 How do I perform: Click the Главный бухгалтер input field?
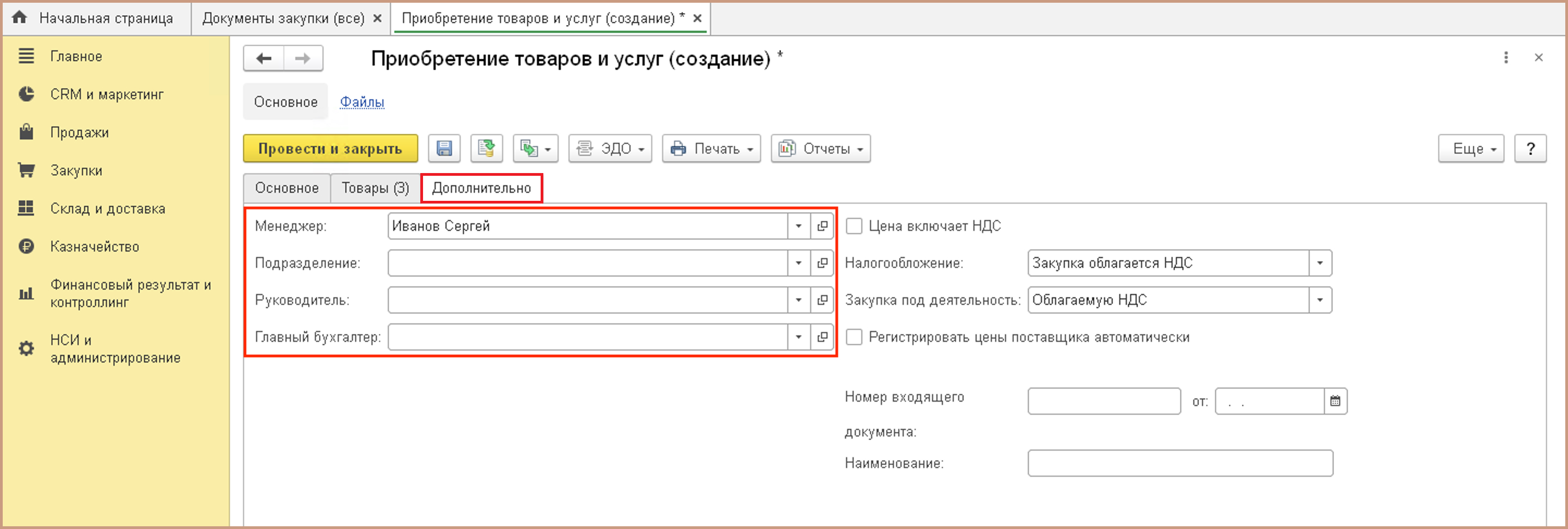pyautogui.click(x=588, y=337)
